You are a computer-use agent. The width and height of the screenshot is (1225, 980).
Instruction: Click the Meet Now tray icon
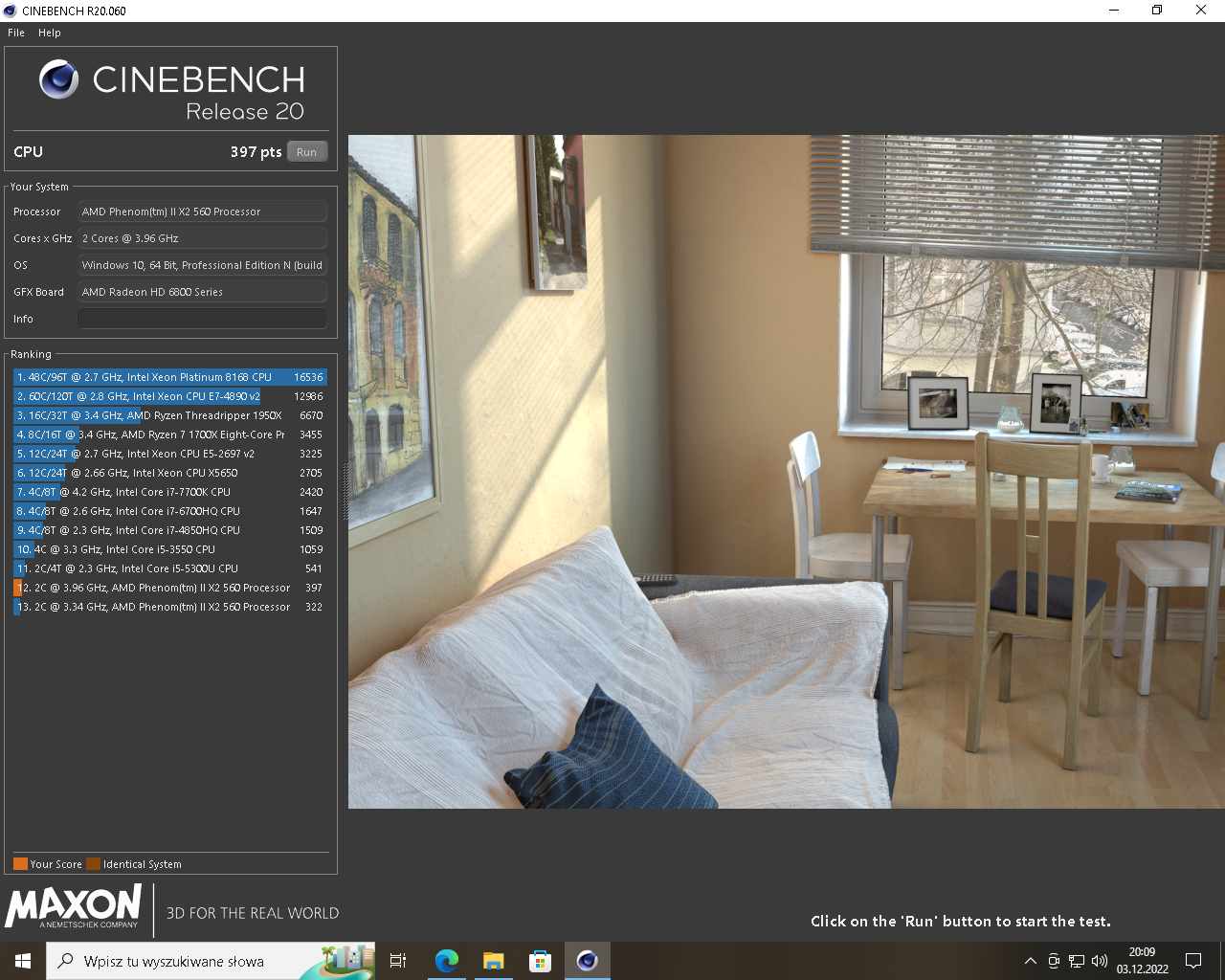[x=1054, y=961]
